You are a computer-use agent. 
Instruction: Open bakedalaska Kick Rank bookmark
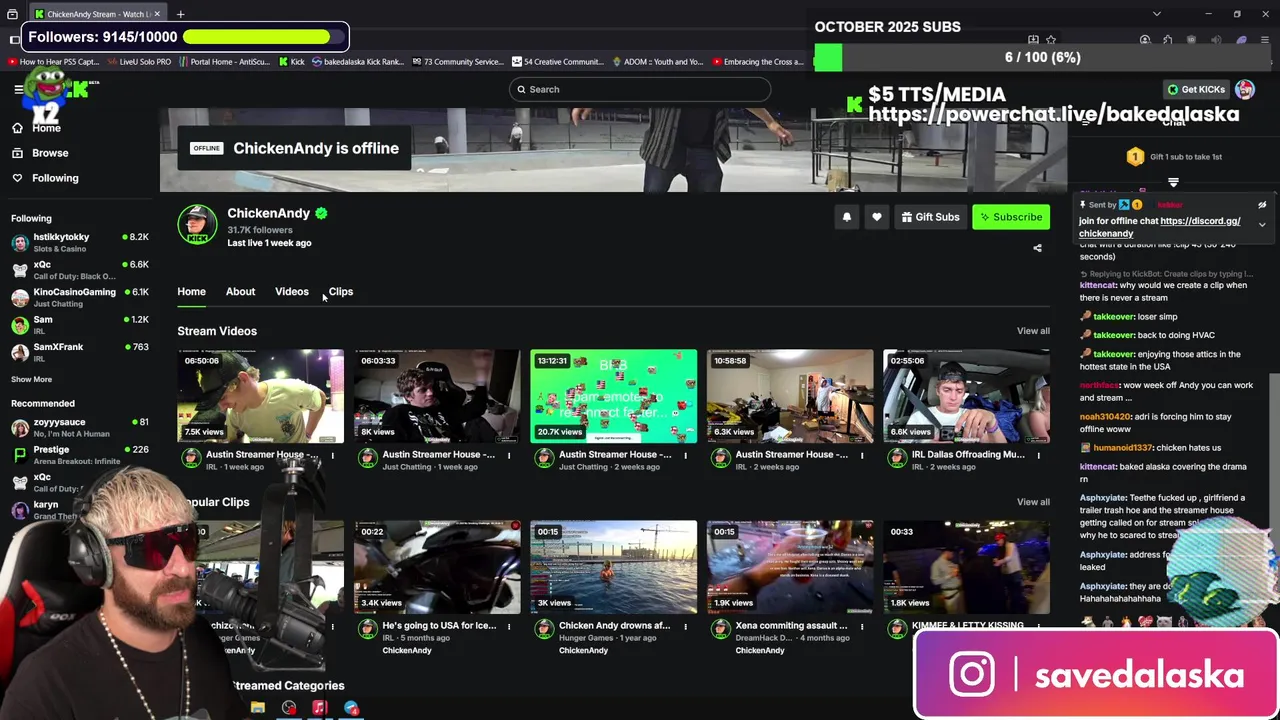click(x=358, y=62)
